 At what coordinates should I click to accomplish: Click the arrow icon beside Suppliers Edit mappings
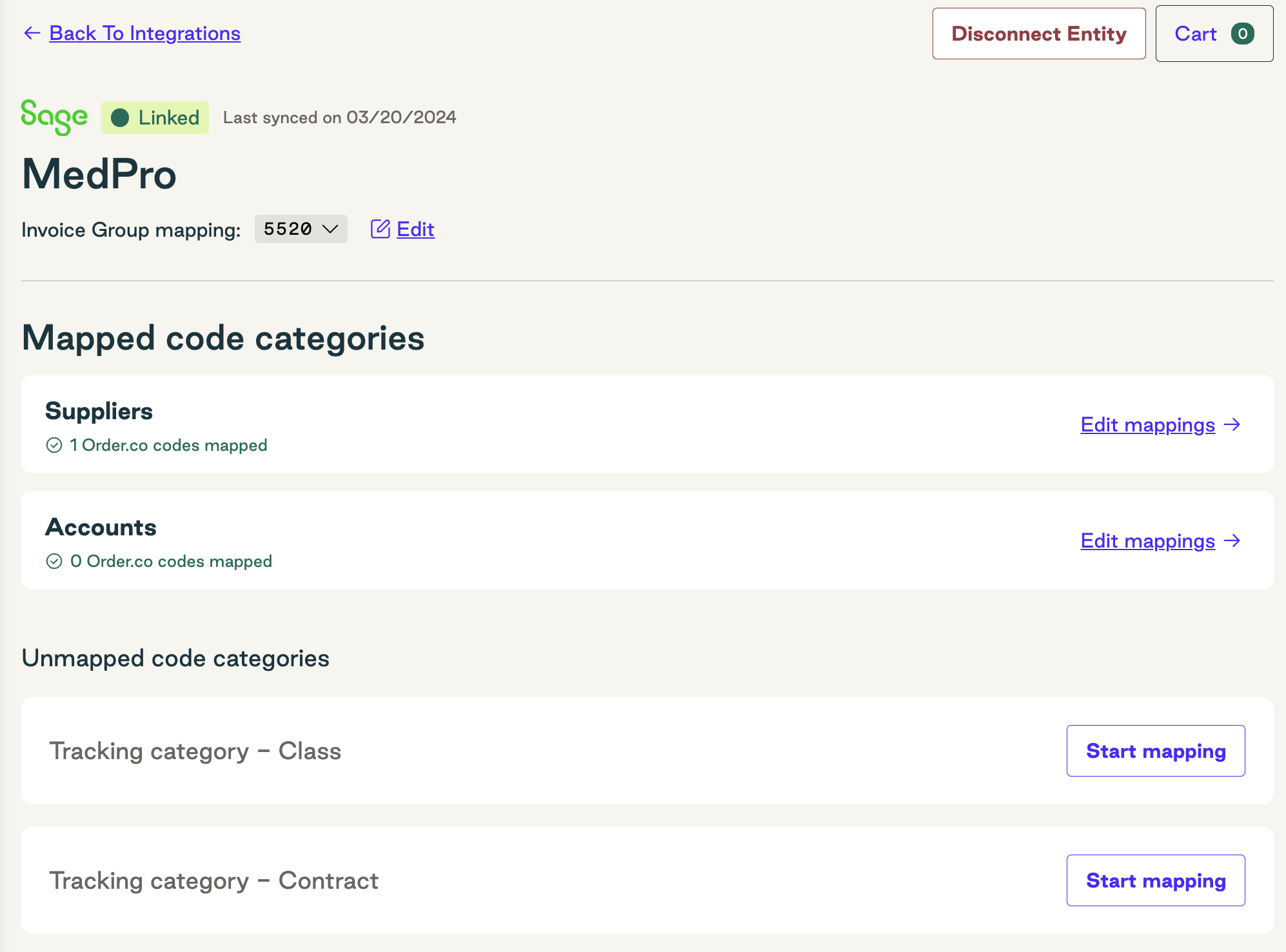[1232, 424]
